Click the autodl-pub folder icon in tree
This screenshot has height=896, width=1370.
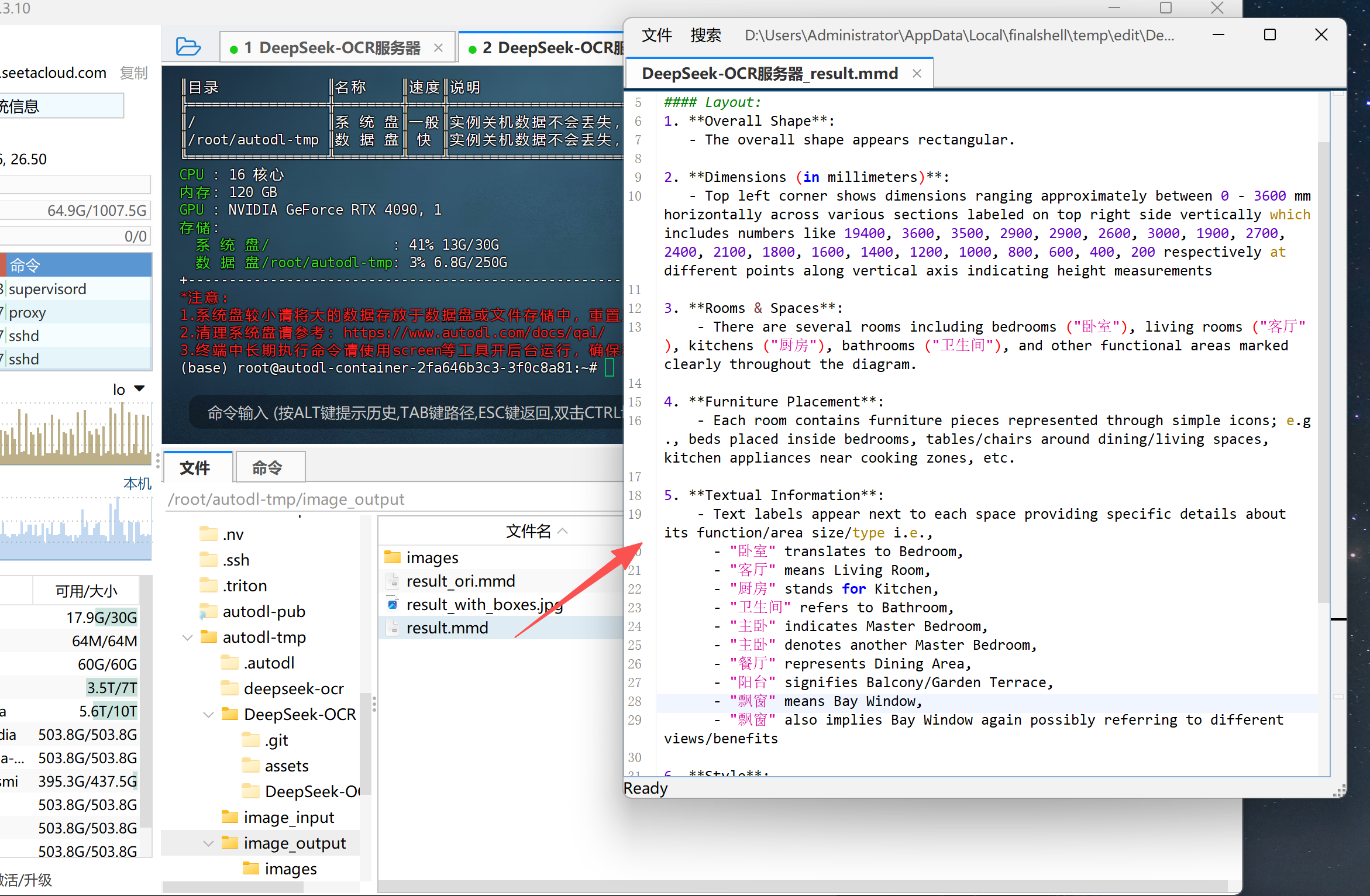pyautogui.click(x=208, y=612)
